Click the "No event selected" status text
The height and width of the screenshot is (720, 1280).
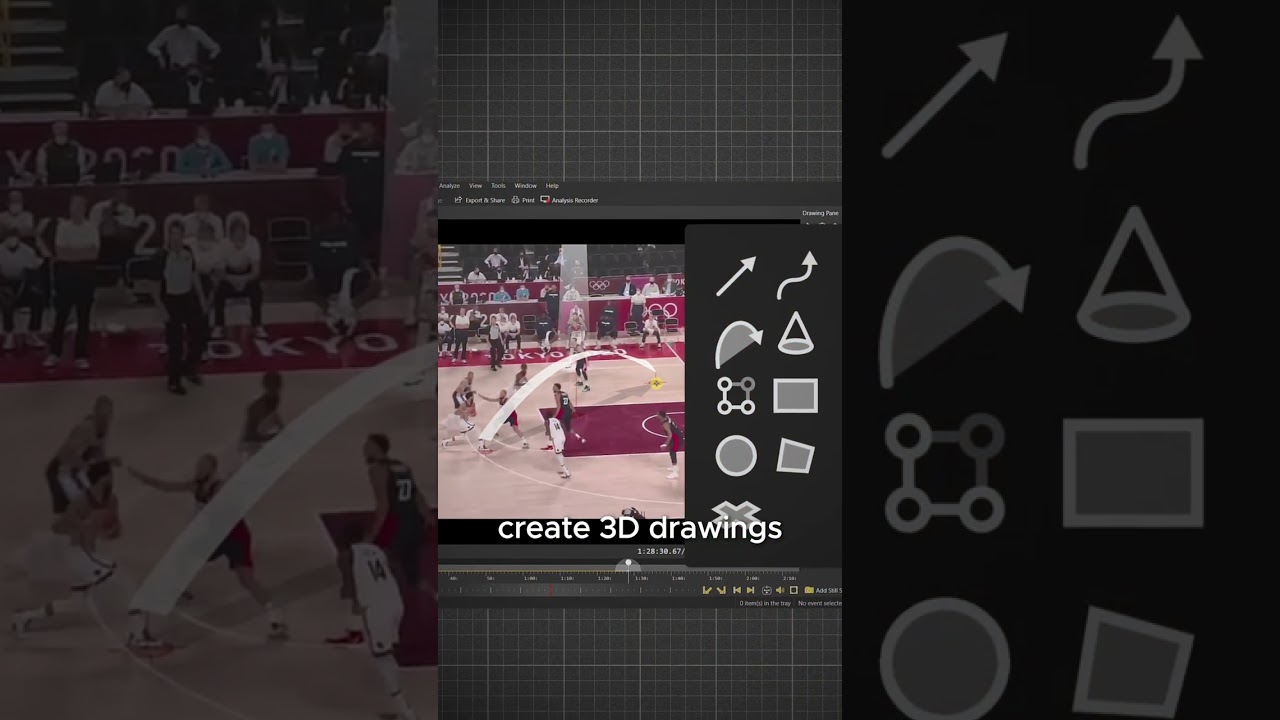pos(820,603)
